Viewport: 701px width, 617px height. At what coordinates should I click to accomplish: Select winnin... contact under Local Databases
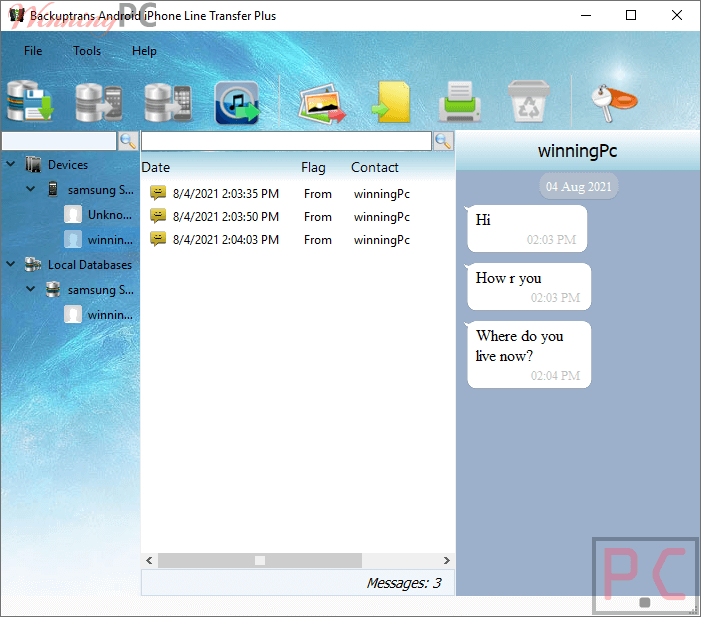110,315
